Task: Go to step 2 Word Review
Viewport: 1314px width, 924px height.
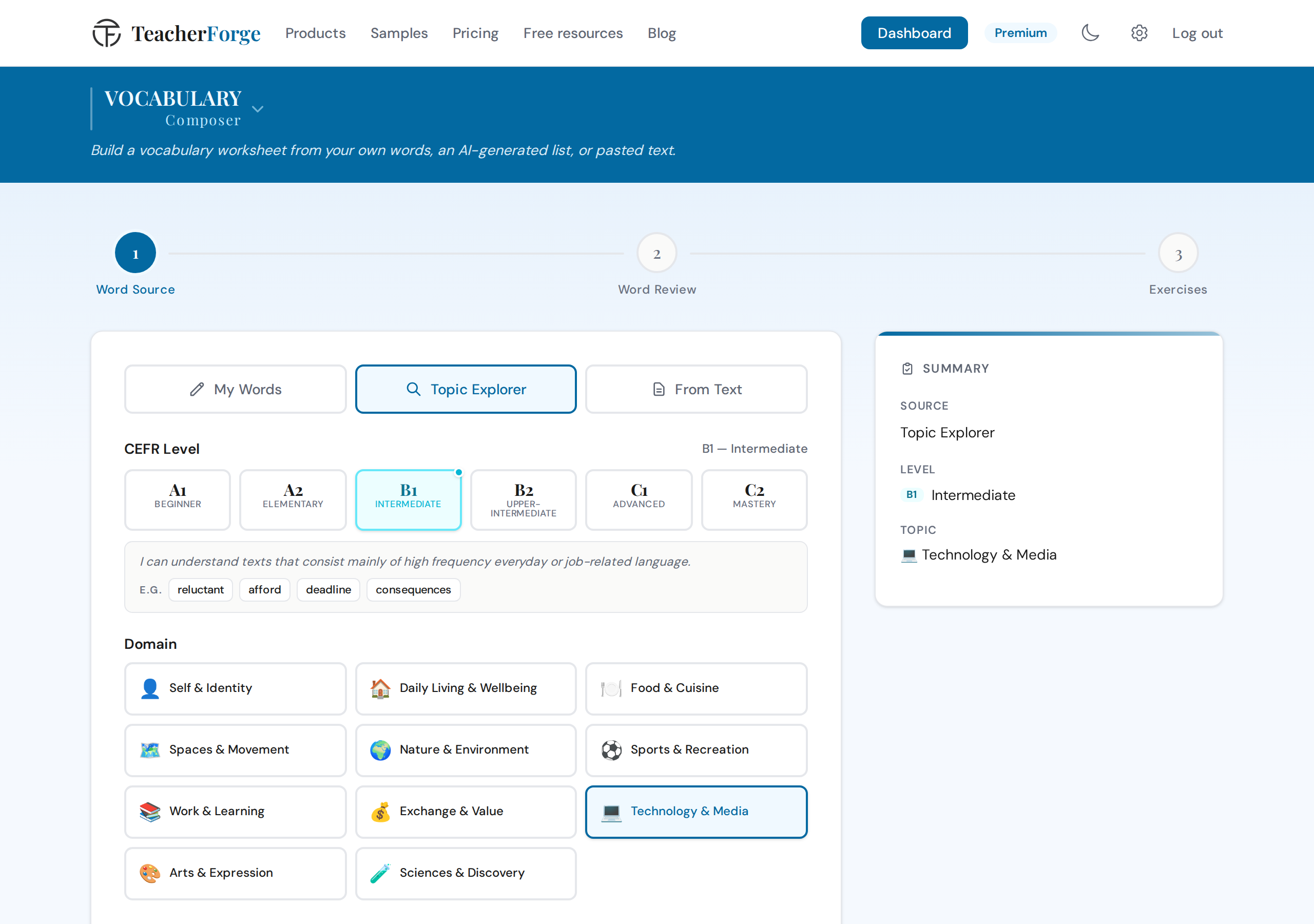Action: pyautogui.click(x=657, y=253)
